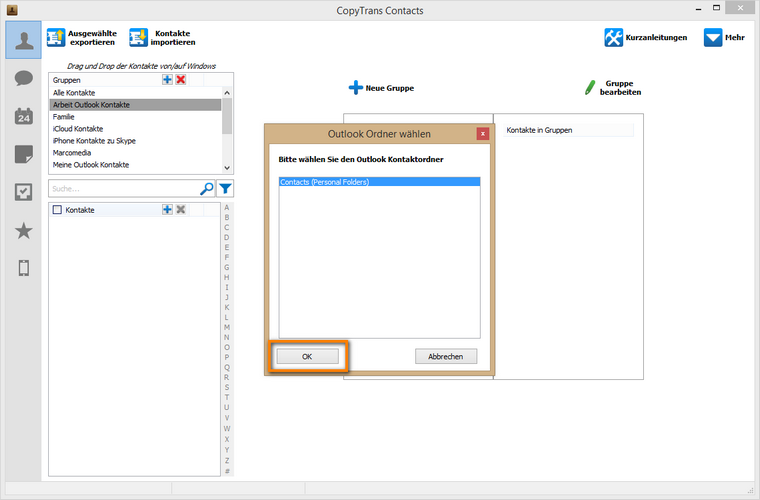This screenshot has width=760, height=500.
Task: Click Ausgewählte exportieren toolbar button
Action: pyautogui.click(x=82, y=38)
